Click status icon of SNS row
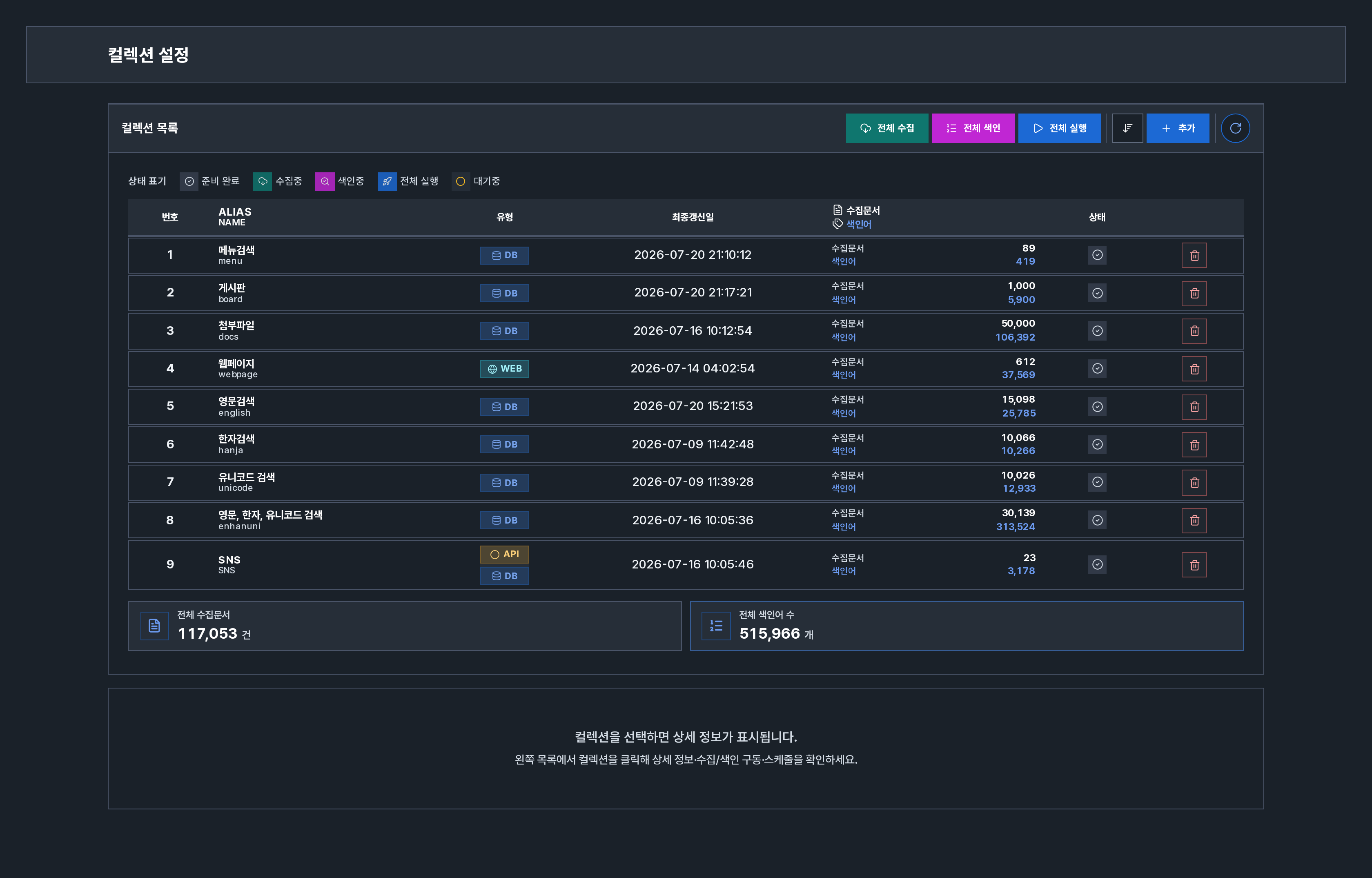1372x878 pixels. [1097, 564]
